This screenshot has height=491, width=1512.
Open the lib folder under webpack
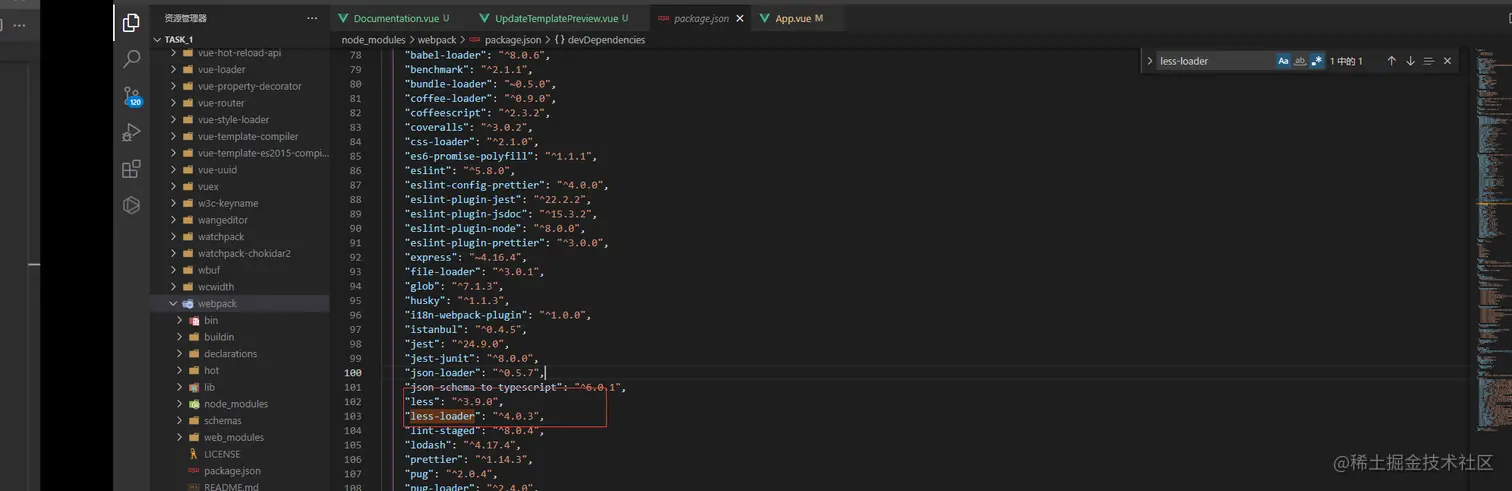(240, 387)
